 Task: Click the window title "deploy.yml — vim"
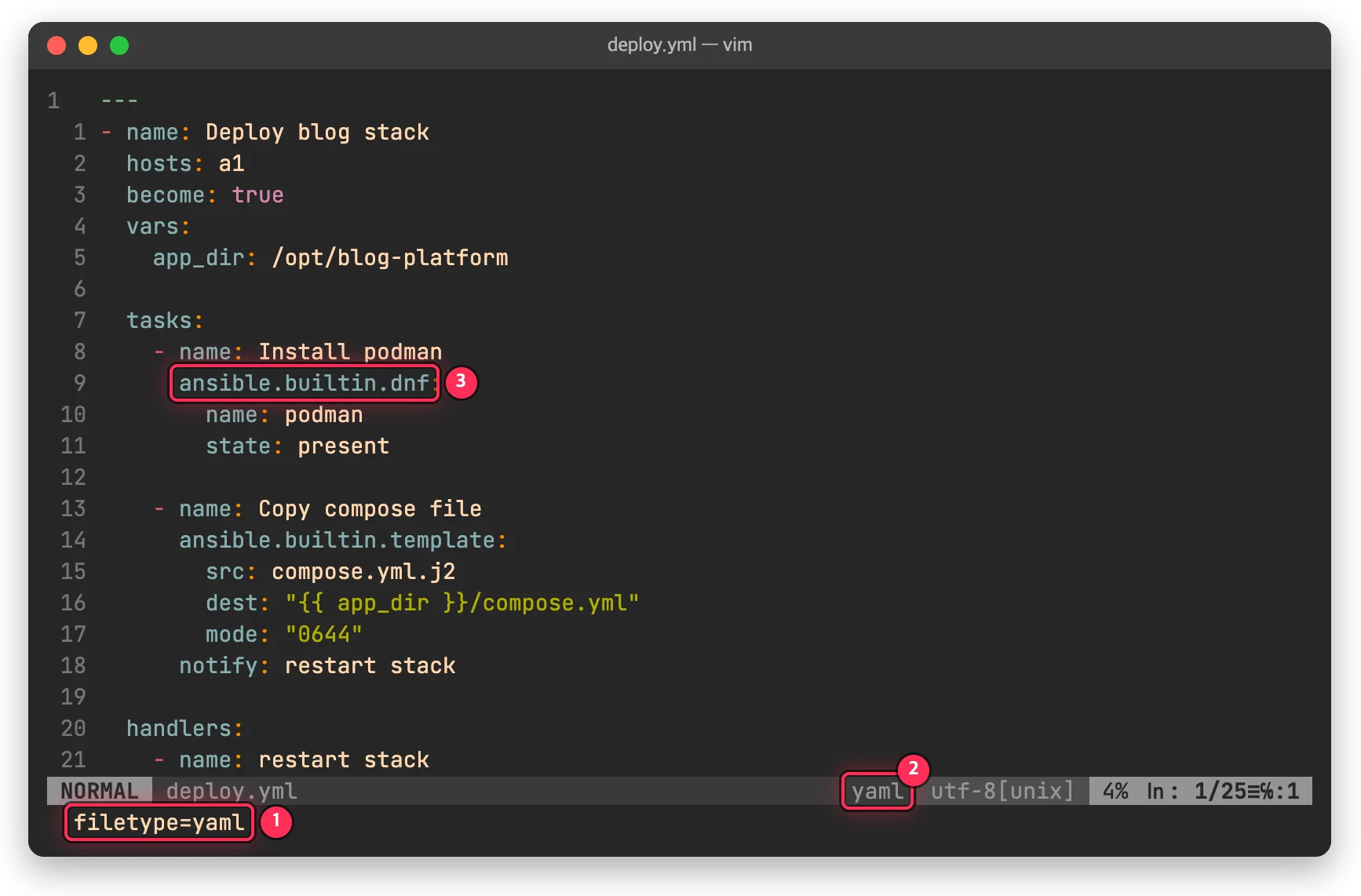(680, 45)
